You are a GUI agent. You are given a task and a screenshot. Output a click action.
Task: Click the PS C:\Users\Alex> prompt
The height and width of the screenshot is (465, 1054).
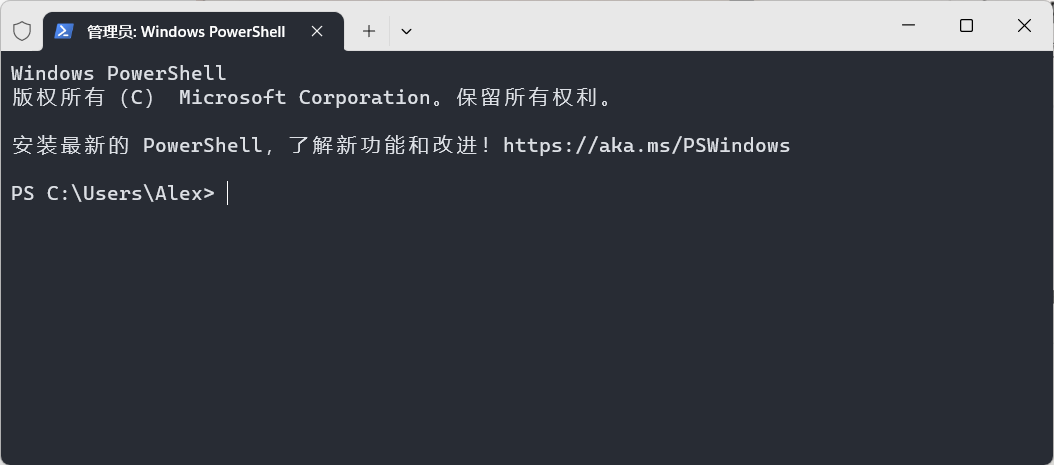tap(113, 194)
